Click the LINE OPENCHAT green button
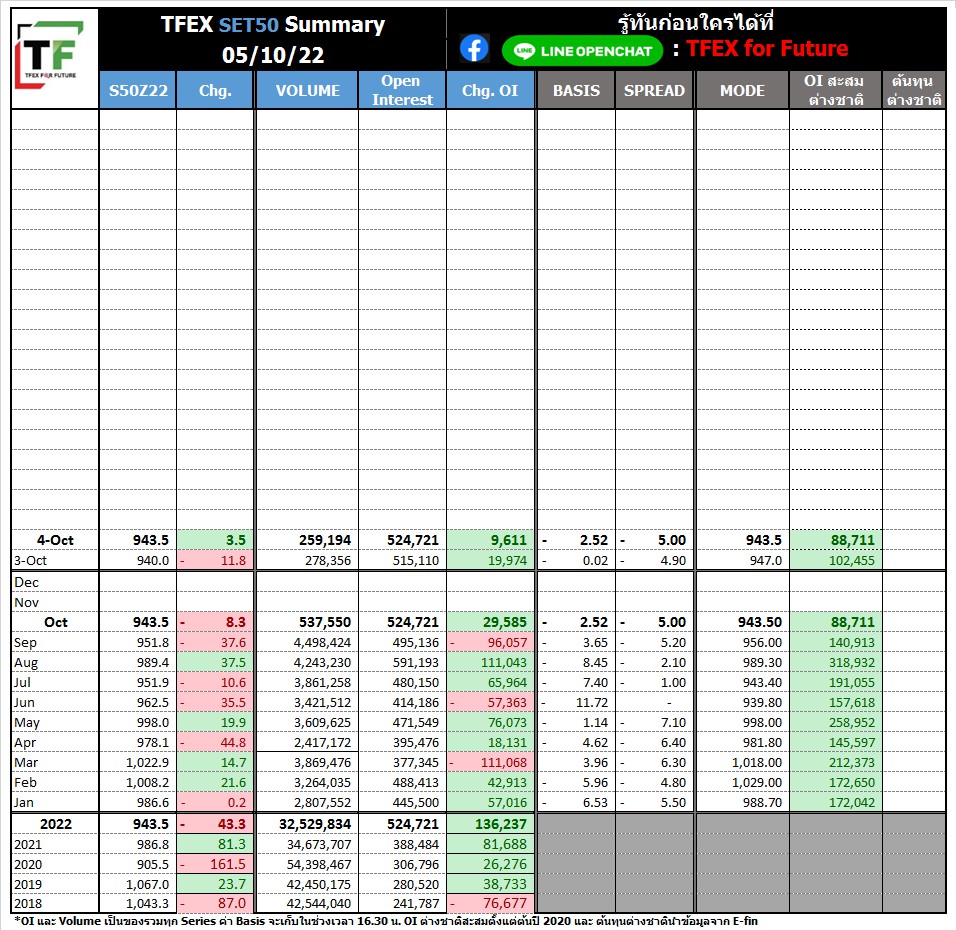 point(582,51)
